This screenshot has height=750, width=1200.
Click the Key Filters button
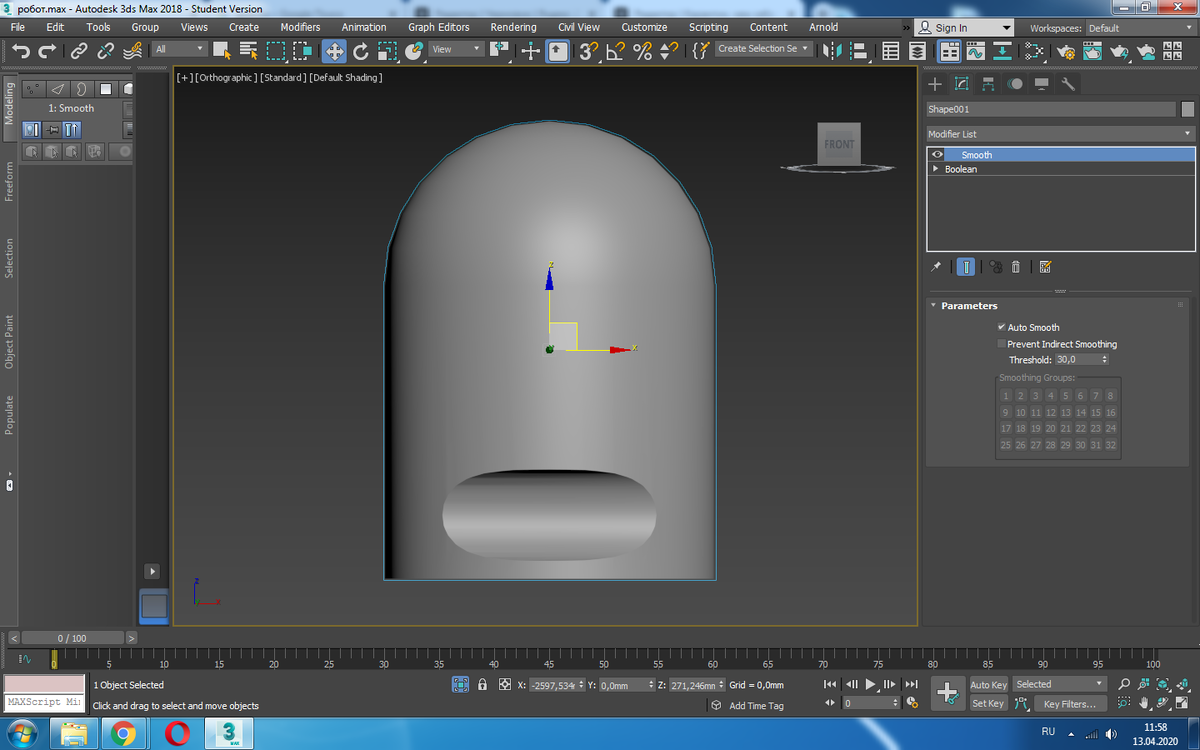[1069, 704]
